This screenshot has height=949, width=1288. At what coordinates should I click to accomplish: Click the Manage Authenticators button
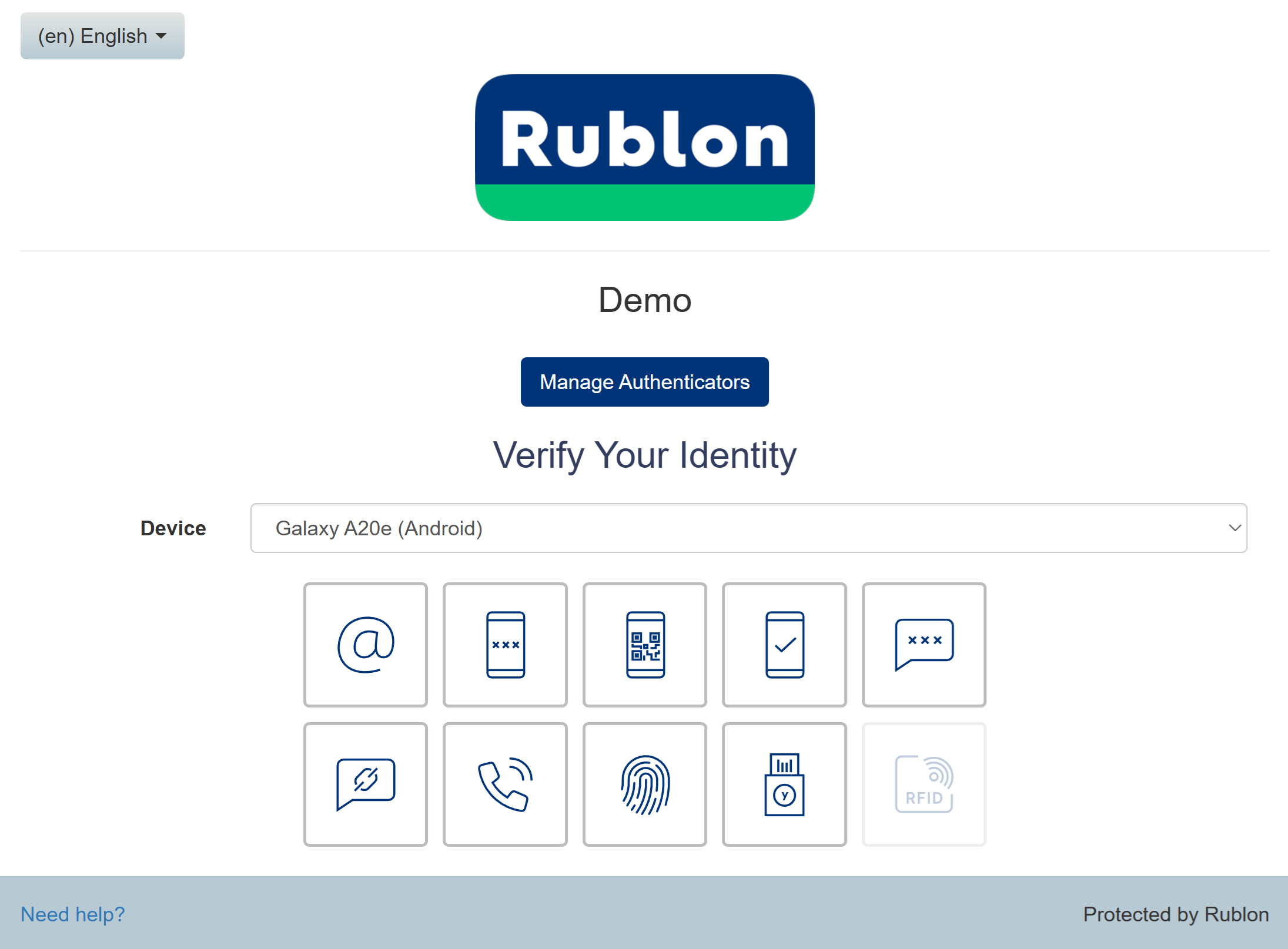644,382
